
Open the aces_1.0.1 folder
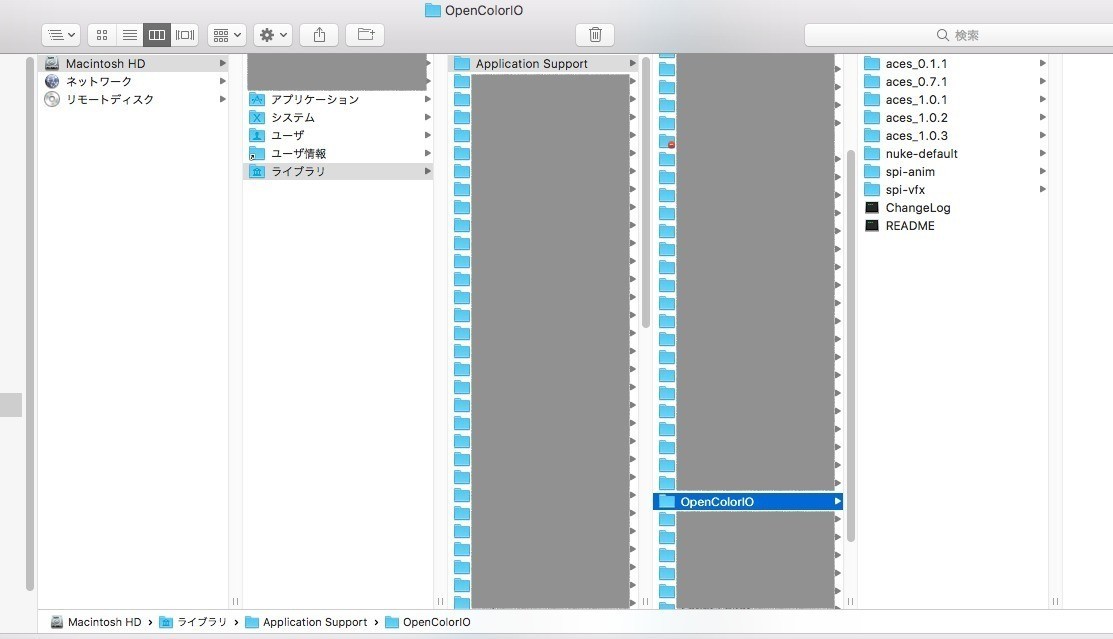point(954,99)
